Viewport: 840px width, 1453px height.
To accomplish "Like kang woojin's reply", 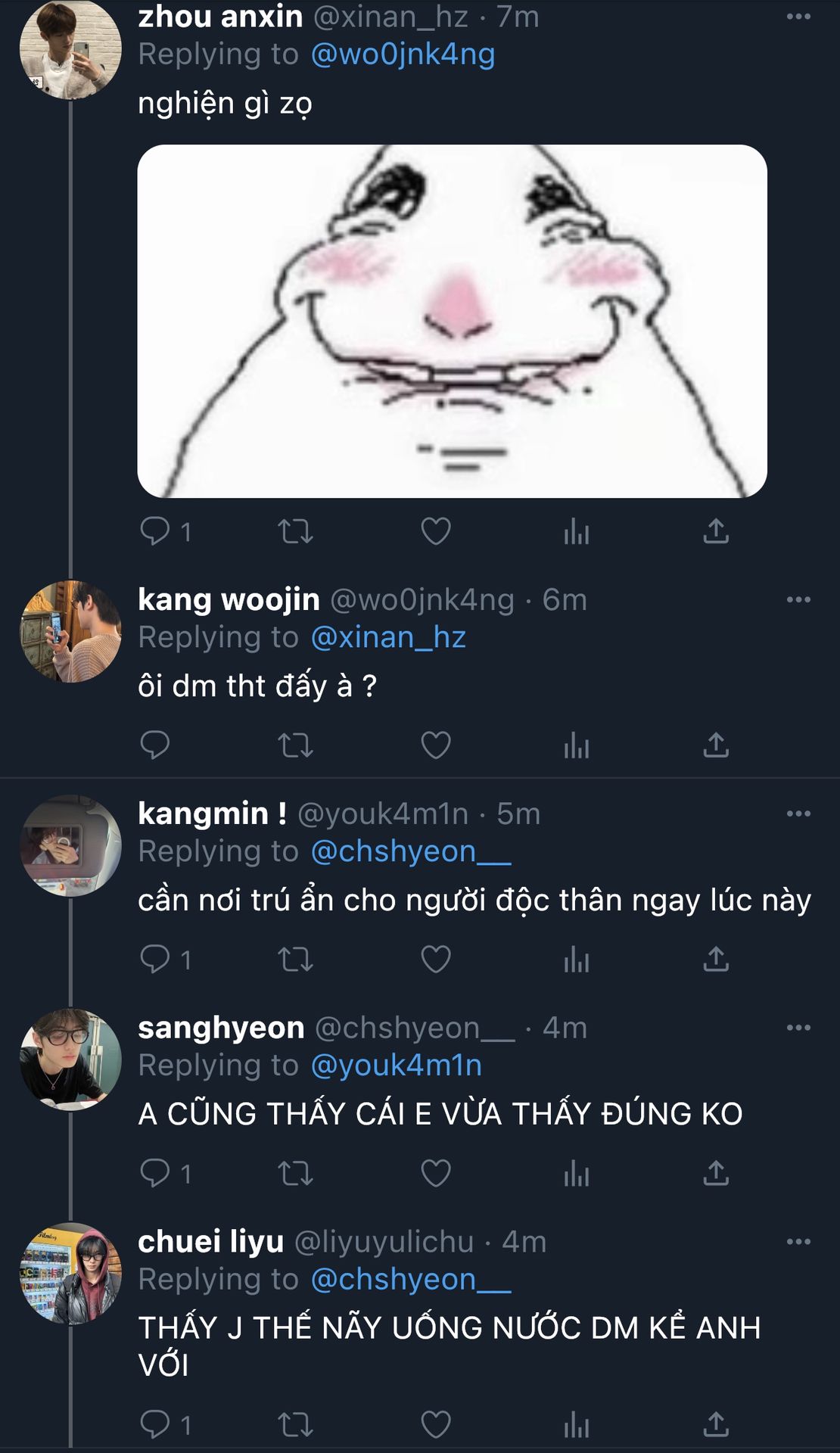I will [436, 745].
